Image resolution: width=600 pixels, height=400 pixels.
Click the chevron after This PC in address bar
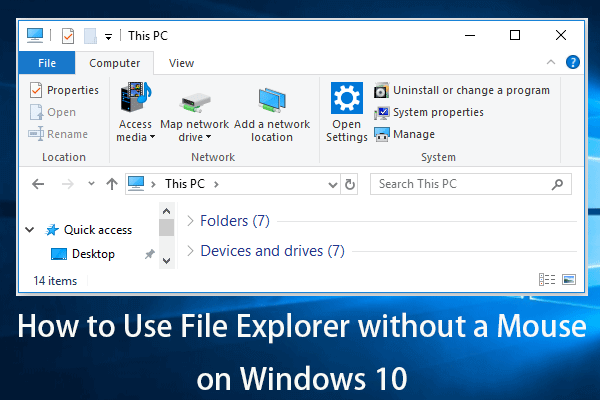tap(216, 184)
